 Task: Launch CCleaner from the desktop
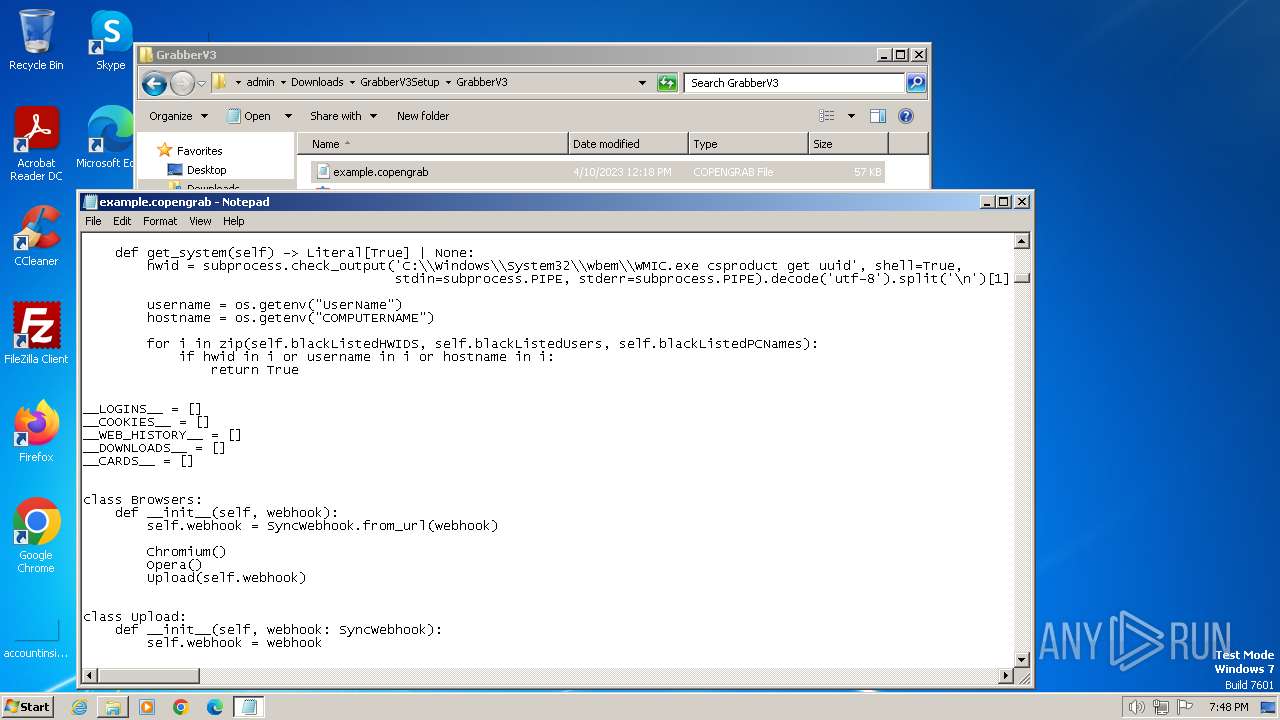(36, 235)
